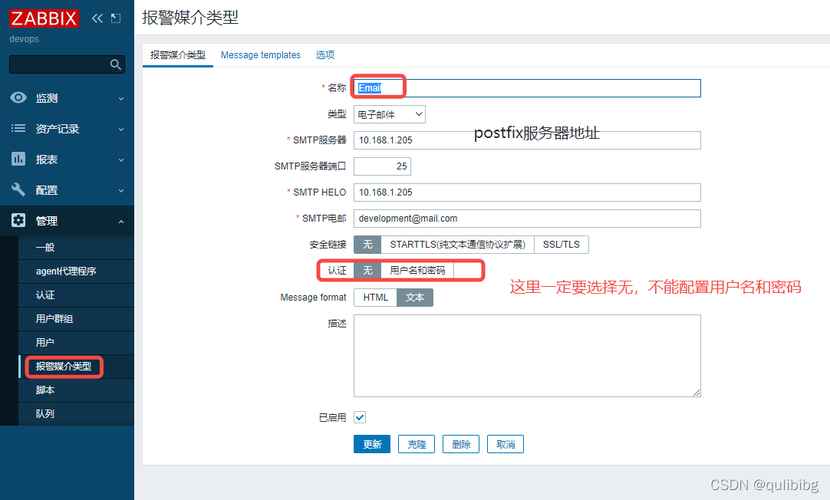Select 文本 message format
830x500 pixels.
[415, 297]
